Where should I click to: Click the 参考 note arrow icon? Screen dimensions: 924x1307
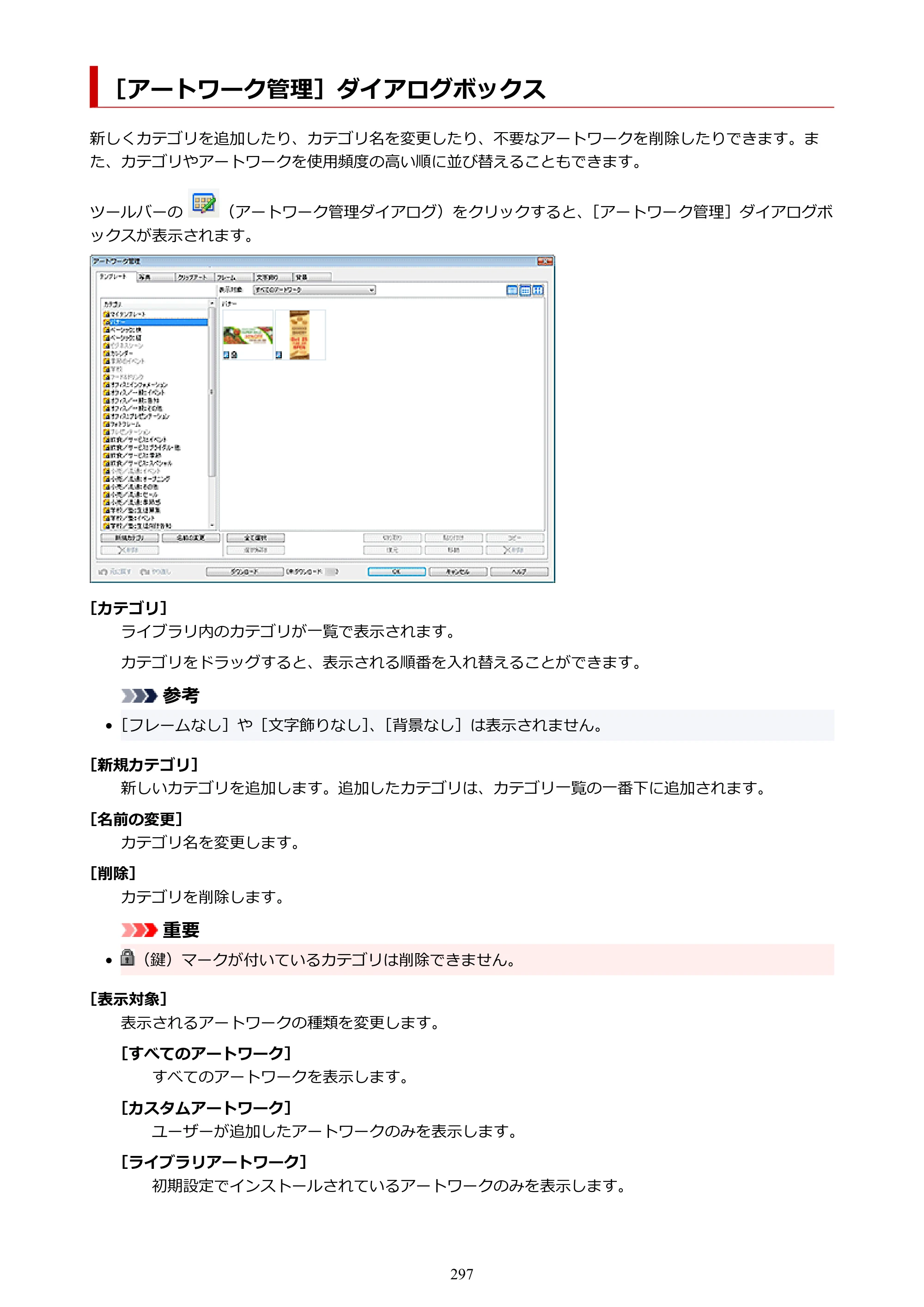(x=140, y=696)
